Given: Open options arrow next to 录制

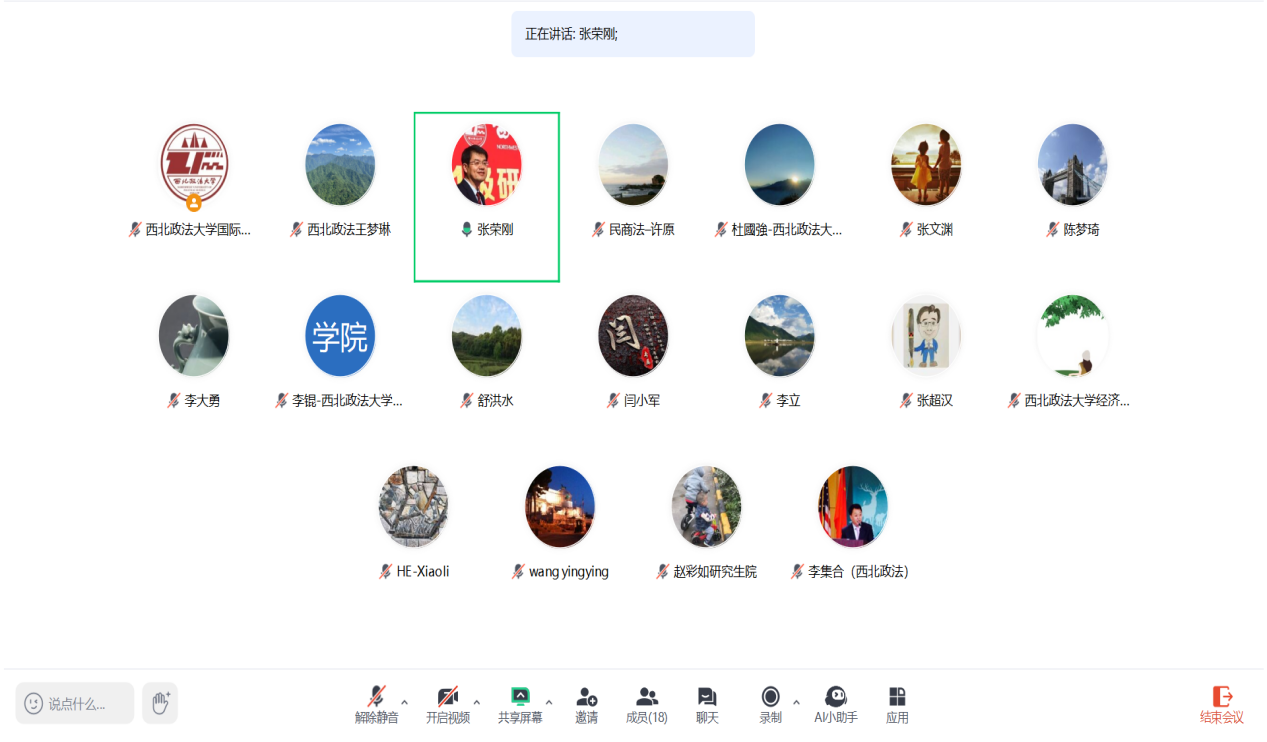Looking at the screenshot, I should pyautogui.click(x=796, y=702).
